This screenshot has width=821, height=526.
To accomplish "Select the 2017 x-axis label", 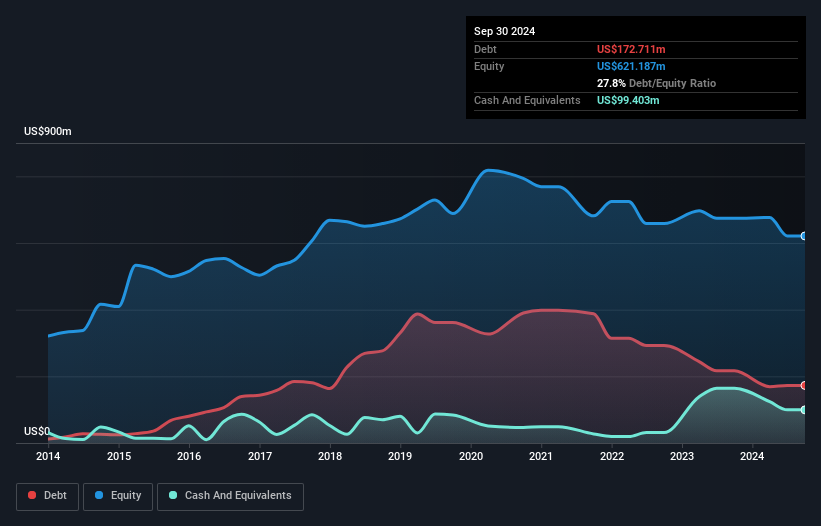I will coord(260,456).
